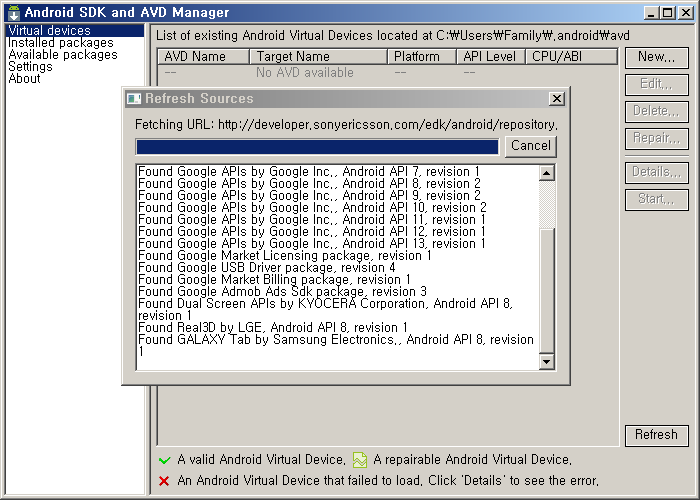700x500 pixels.
Task: Click the New... button
Action: tap(656, 57)
